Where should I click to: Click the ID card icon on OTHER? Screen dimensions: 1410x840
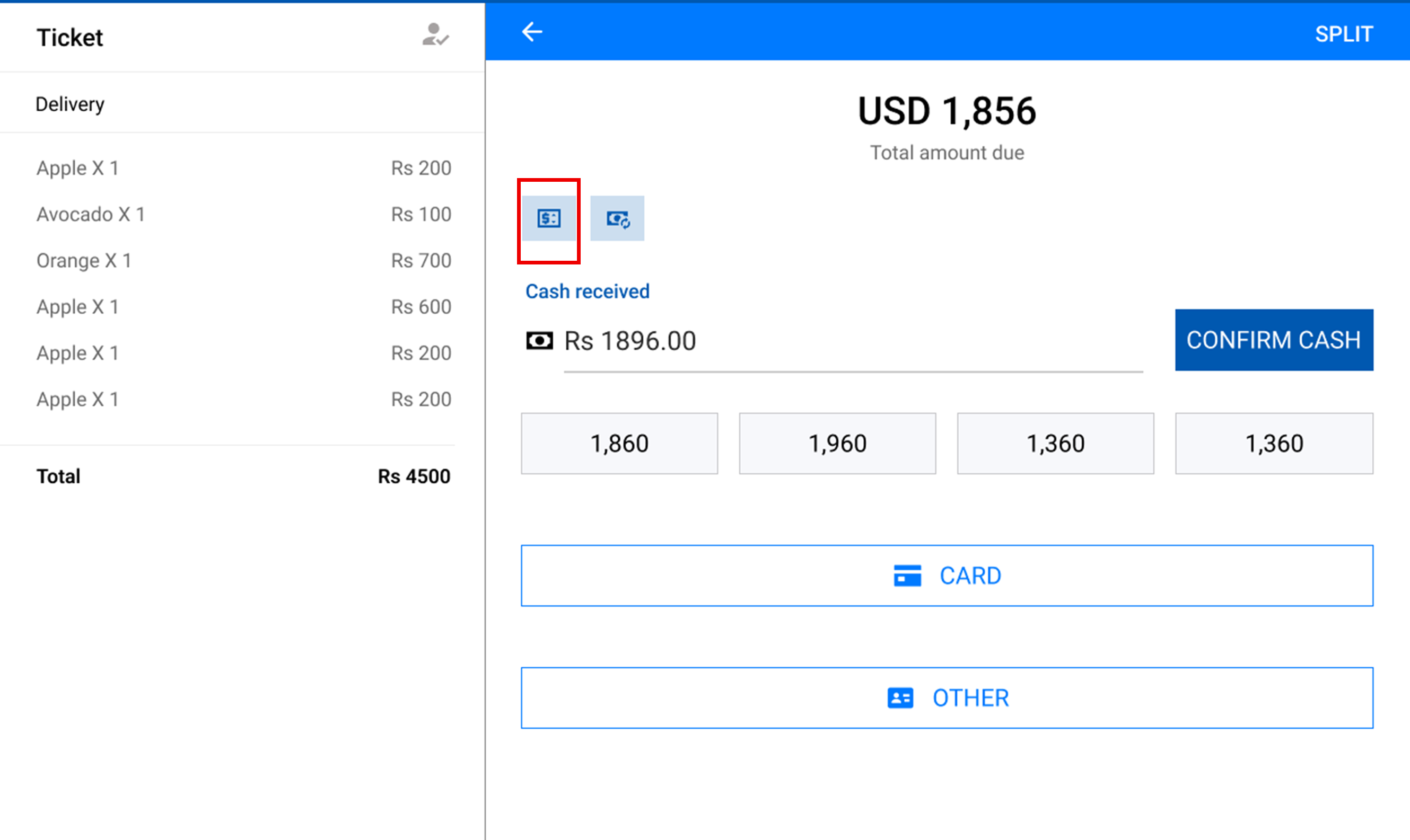coord(900,698)
